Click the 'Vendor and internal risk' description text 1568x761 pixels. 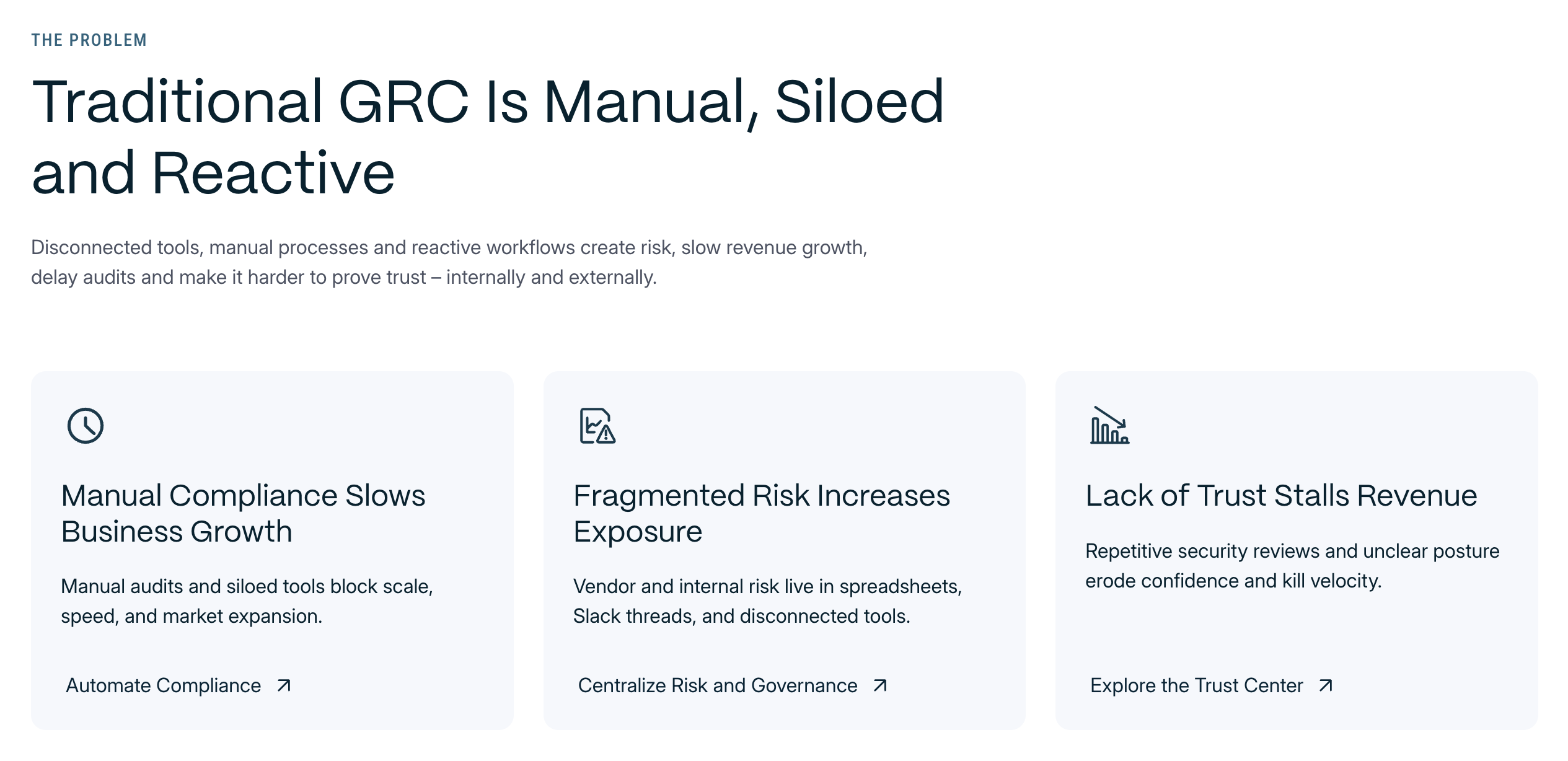(767, 600)
